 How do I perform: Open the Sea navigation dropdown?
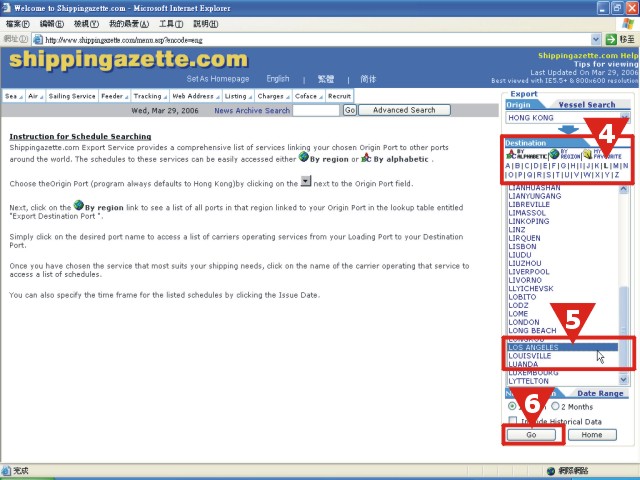click(x=13, y=96)
